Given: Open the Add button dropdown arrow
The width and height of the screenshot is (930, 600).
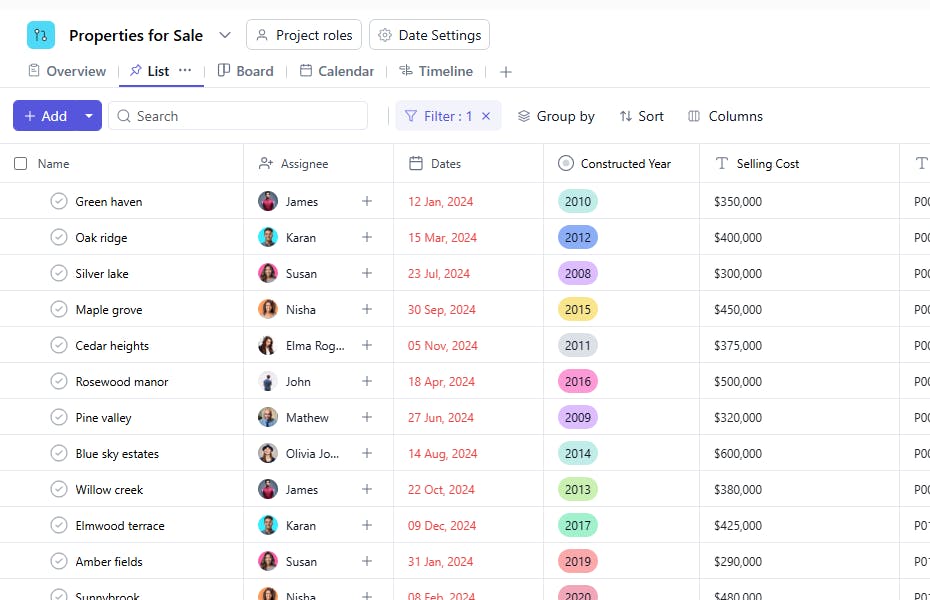Looking at the screenshot, I should point(89,116).
